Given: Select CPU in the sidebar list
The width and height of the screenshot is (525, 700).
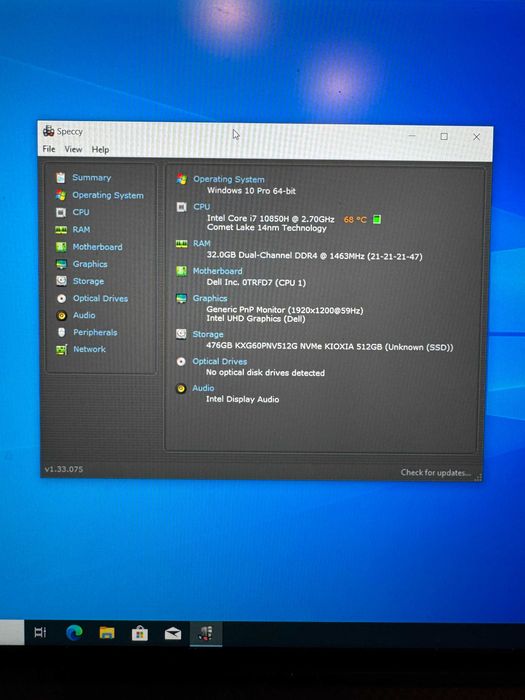Looking at the screenshot, I should pos(81,212).
